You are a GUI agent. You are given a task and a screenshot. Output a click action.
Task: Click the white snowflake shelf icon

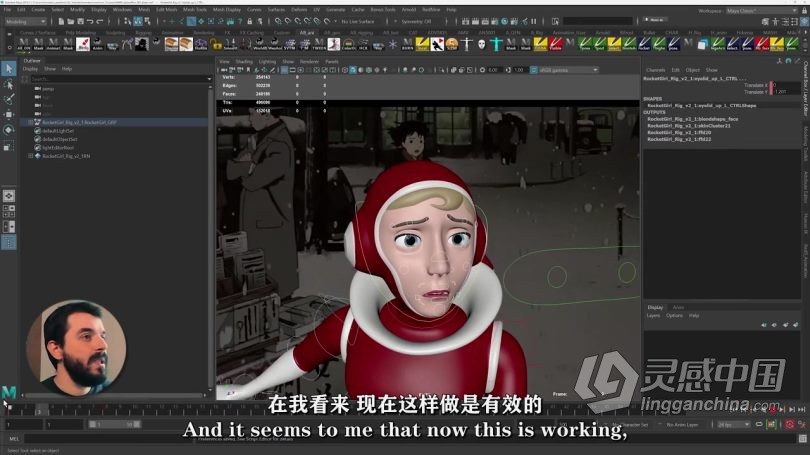pos(393,44)
